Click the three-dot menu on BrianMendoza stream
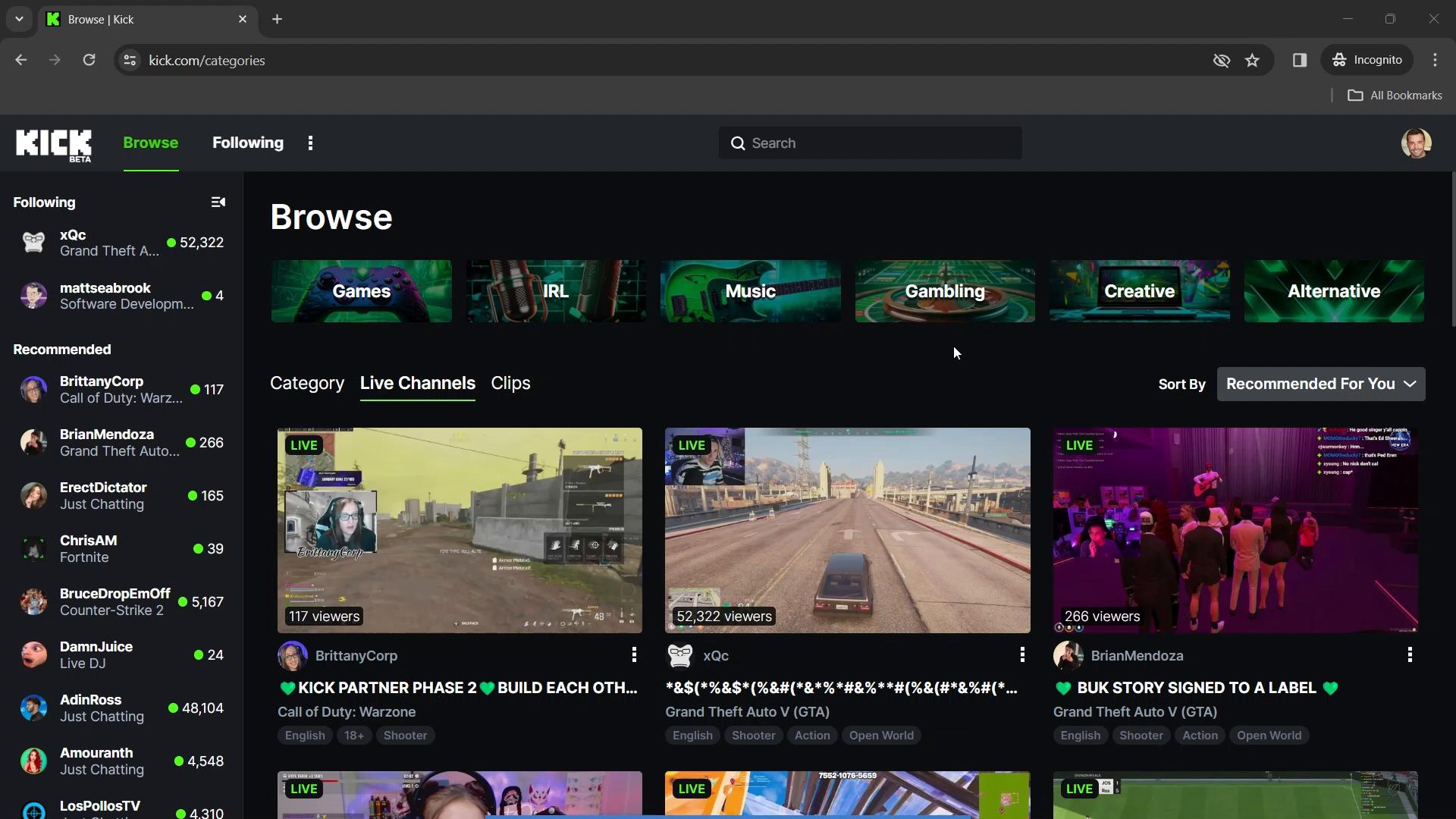1456x819 pixels. point(1409,655)
